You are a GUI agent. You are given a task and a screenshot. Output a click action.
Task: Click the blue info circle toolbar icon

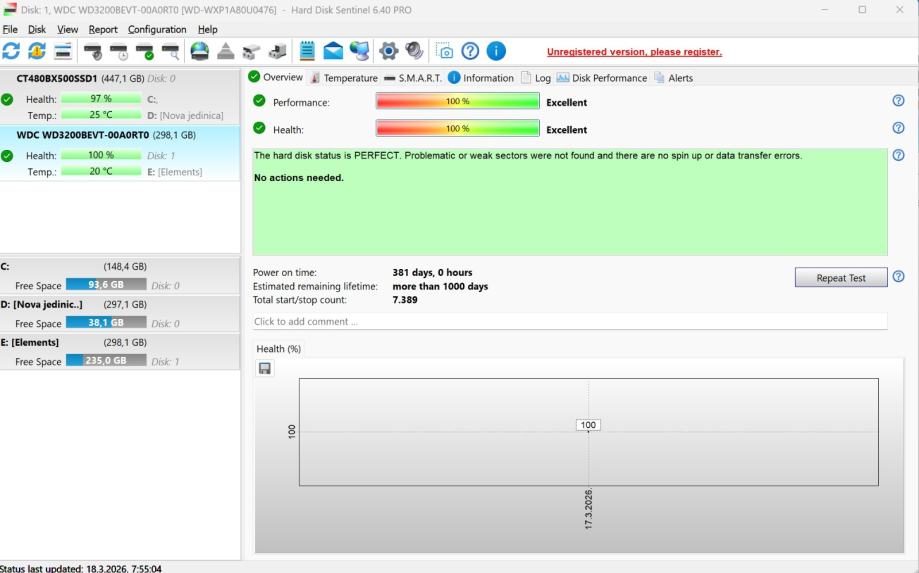(496, 51)
